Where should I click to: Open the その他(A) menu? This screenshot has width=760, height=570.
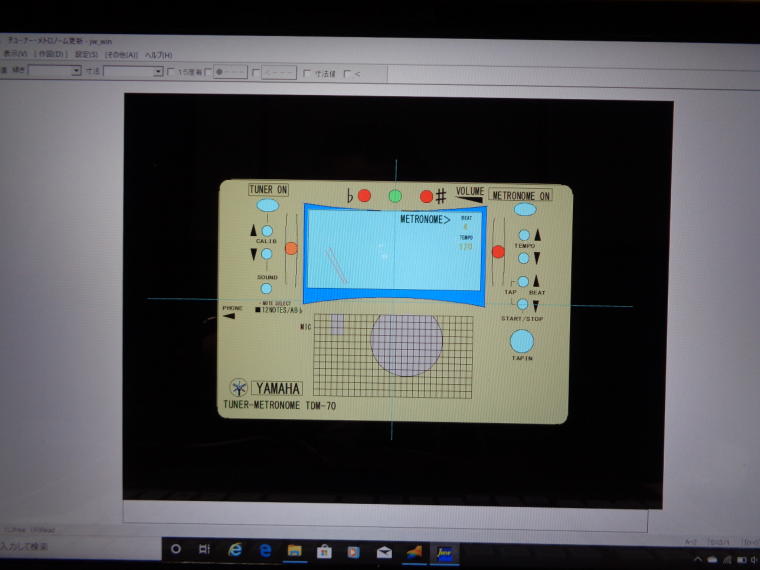click(x=122, y=55)
